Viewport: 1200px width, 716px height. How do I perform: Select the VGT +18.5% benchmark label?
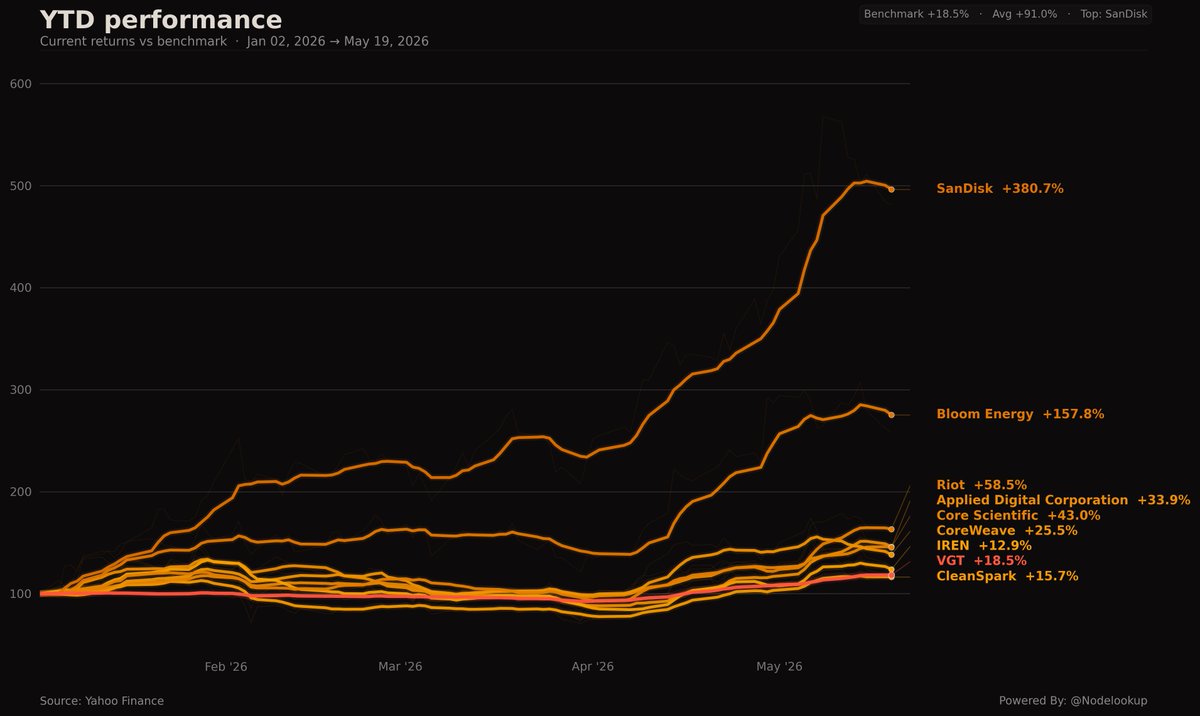pos(981,561)
